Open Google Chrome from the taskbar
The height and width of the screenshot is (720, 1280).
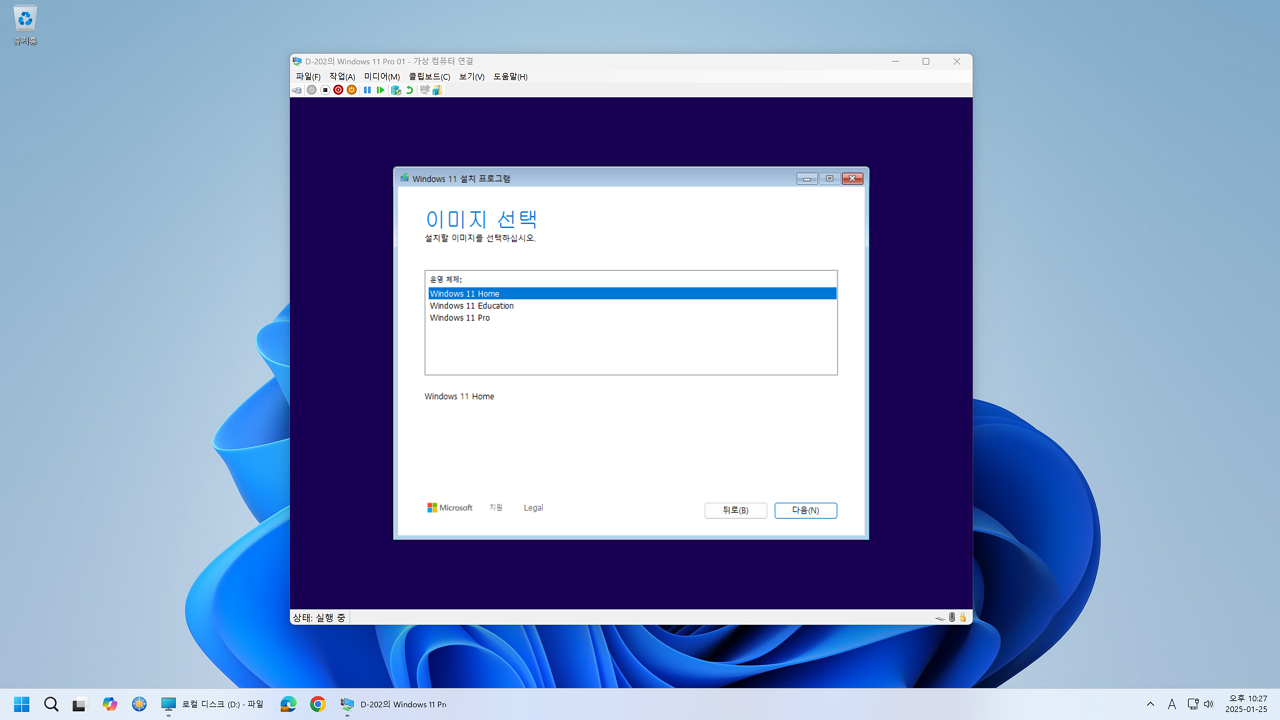(x=318, y=704)
